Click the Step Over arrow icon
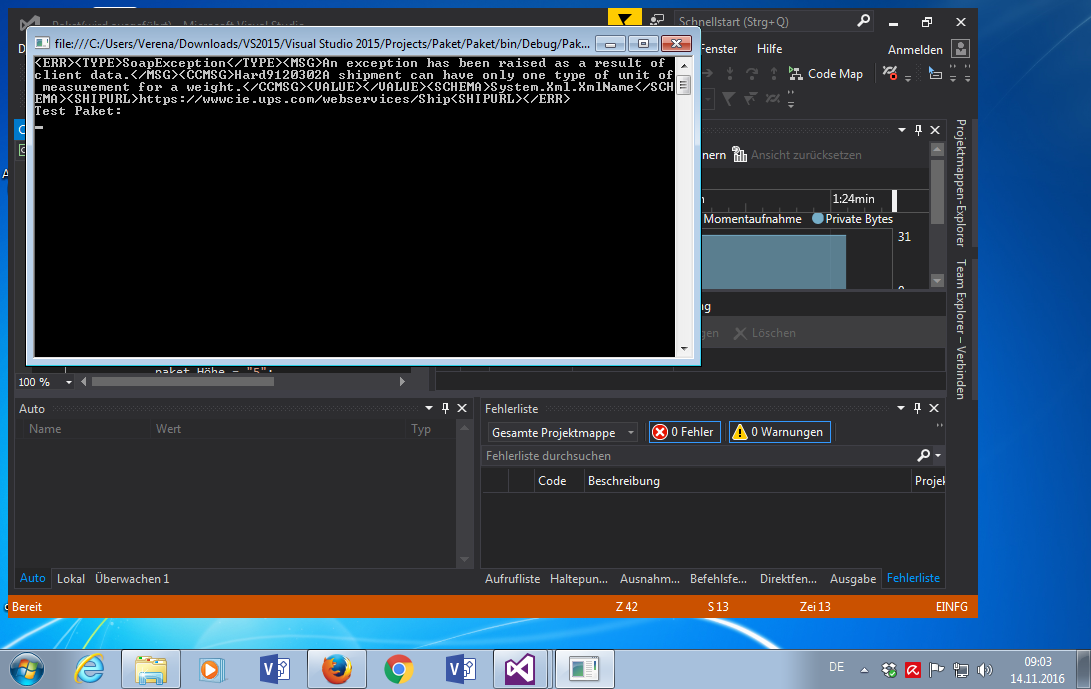Screen dimensions: 1091x689 pyautogui.click(x=752, y=73)
